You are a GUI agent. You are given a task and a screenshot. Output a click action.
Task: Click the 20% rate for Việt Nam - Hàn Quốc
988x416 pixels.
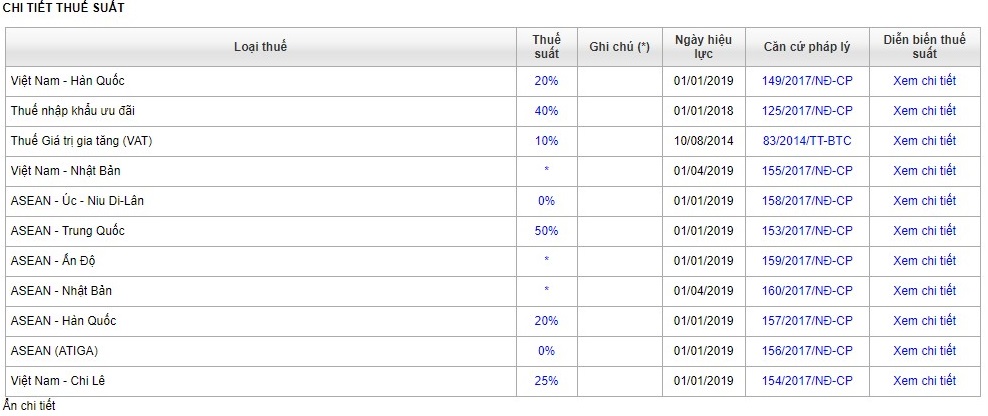coord(546,81)
